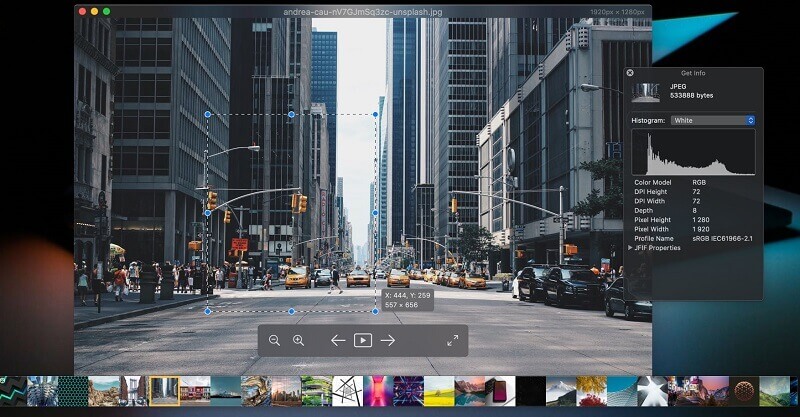
Task: Click the bottom-left selection corner handle
Action: tap(208, 311)
